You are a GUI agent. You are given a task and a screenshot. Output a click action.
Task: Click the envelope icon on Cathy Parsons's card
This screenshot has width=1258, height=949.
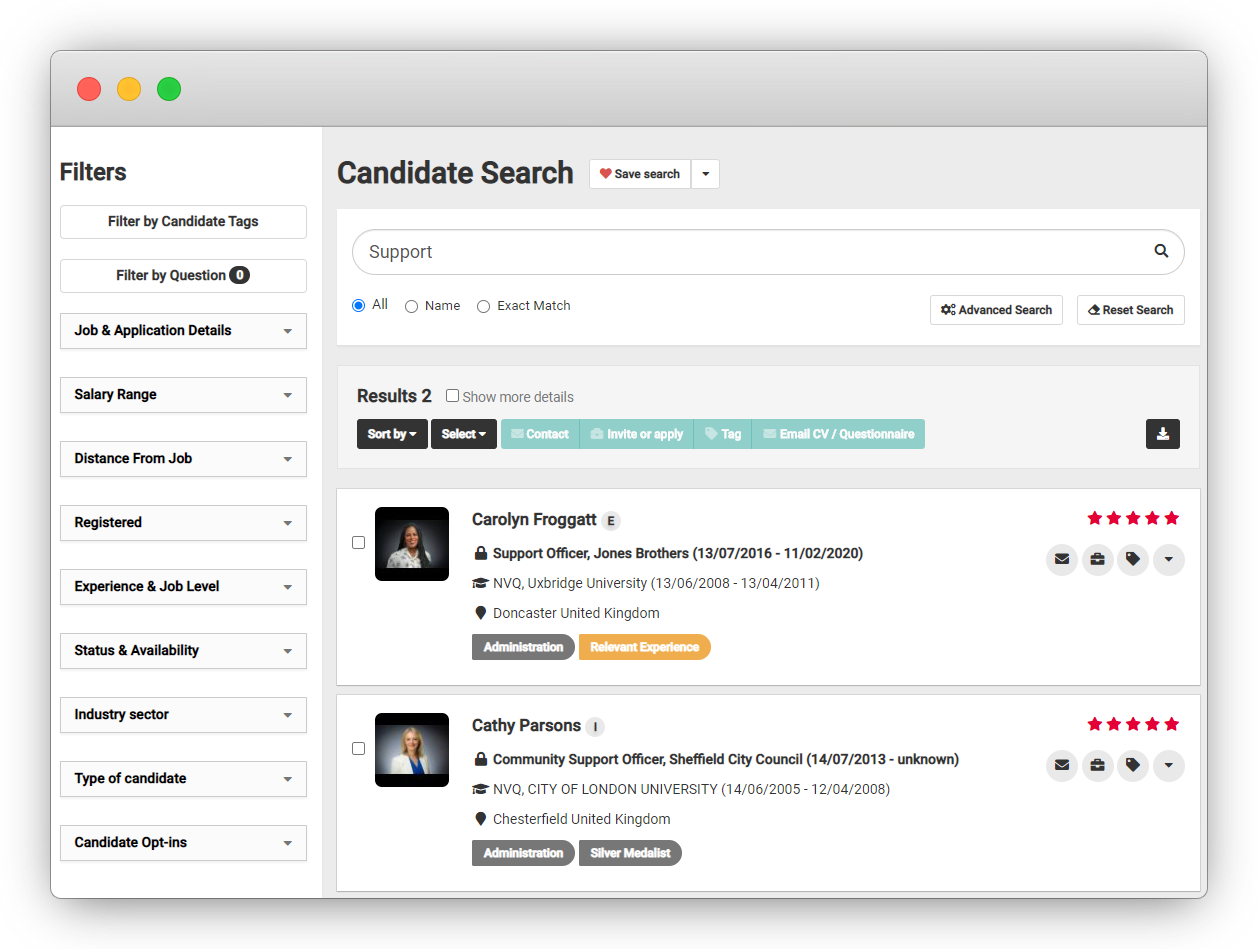1061,765
